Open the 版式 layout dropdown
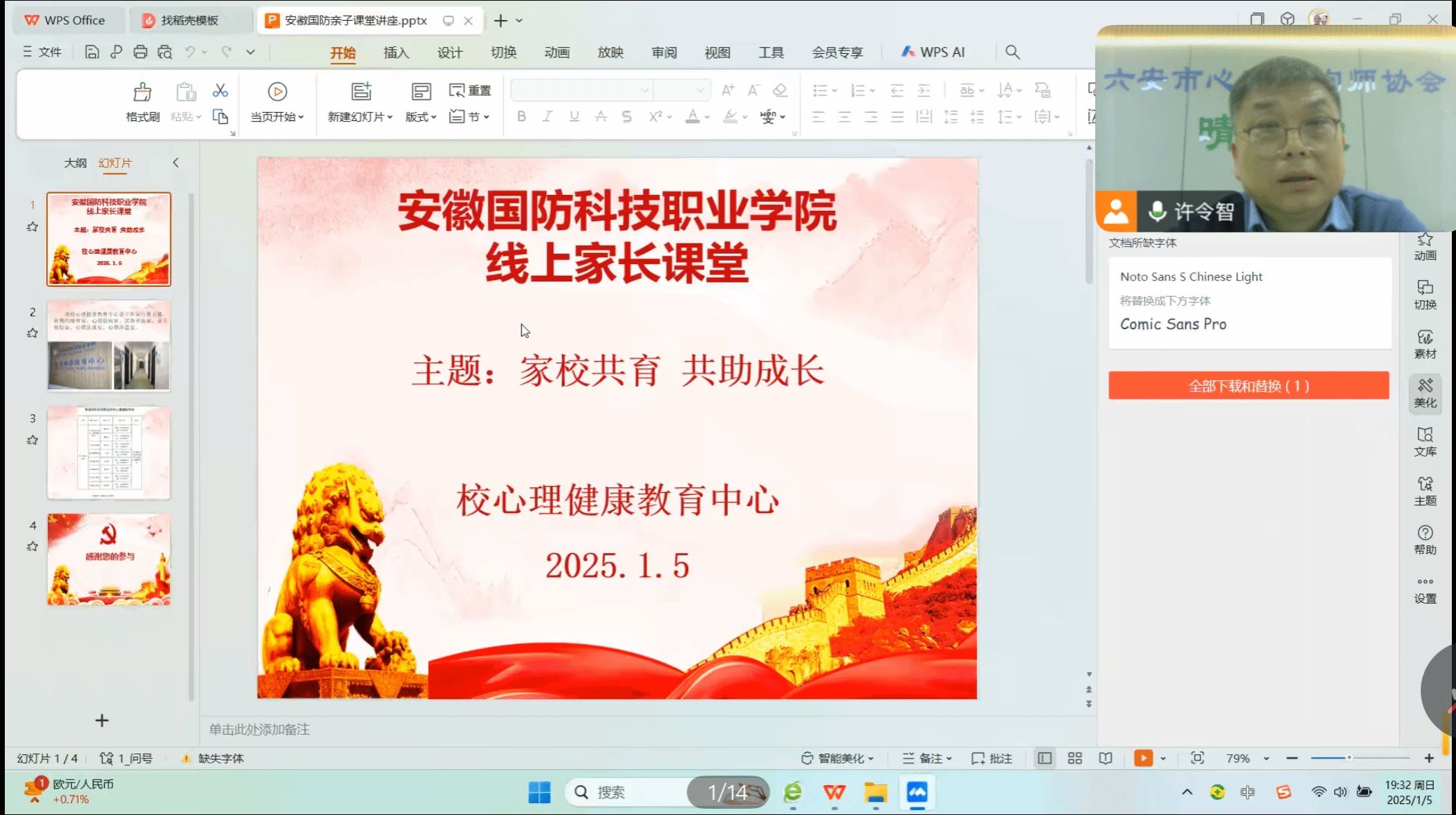 420,117
